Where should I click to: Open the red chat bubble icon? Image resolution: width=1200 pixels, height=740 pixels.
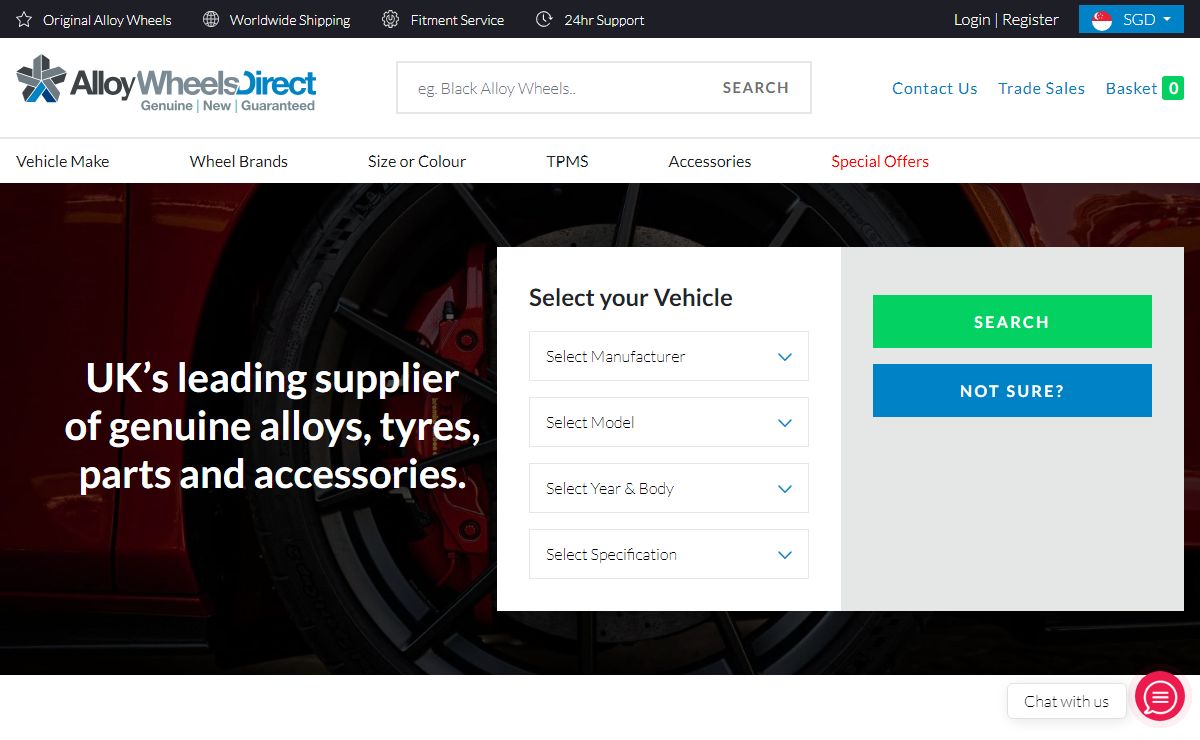[1160, 697]
